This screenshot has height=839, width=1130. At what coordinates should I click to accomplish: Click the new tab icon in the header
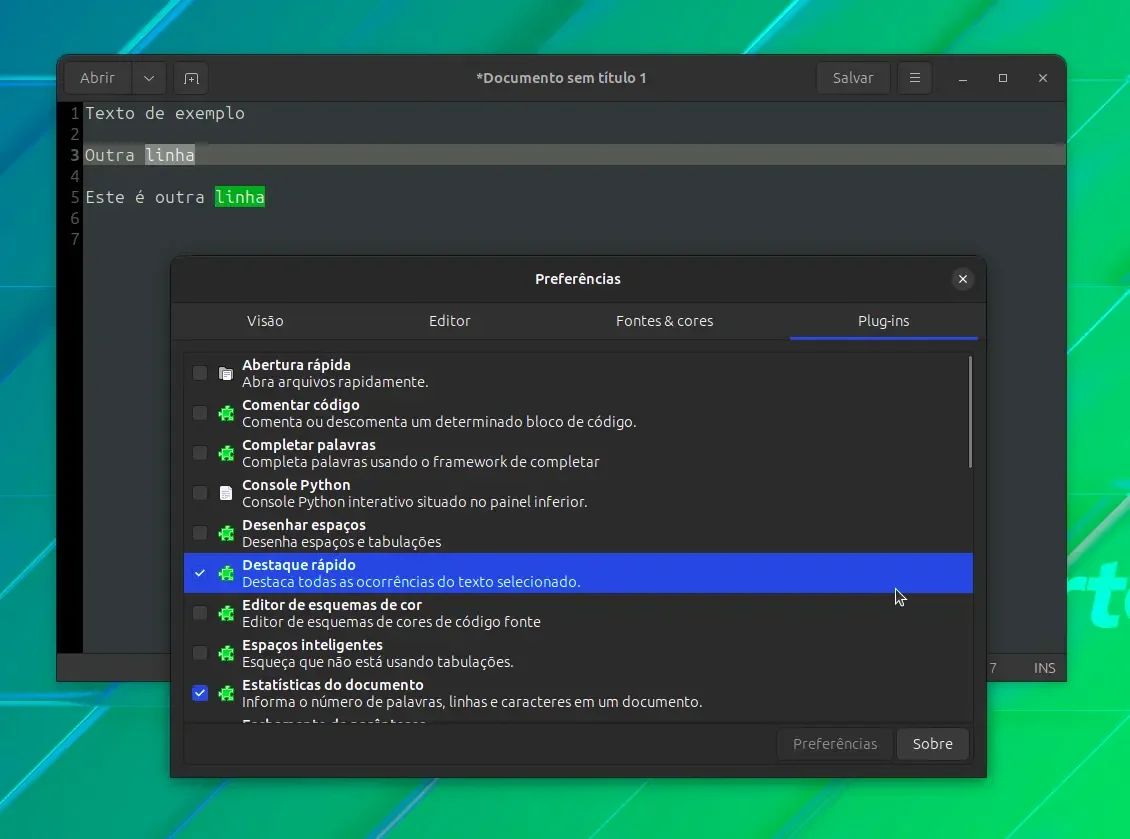tap(191, 78)
